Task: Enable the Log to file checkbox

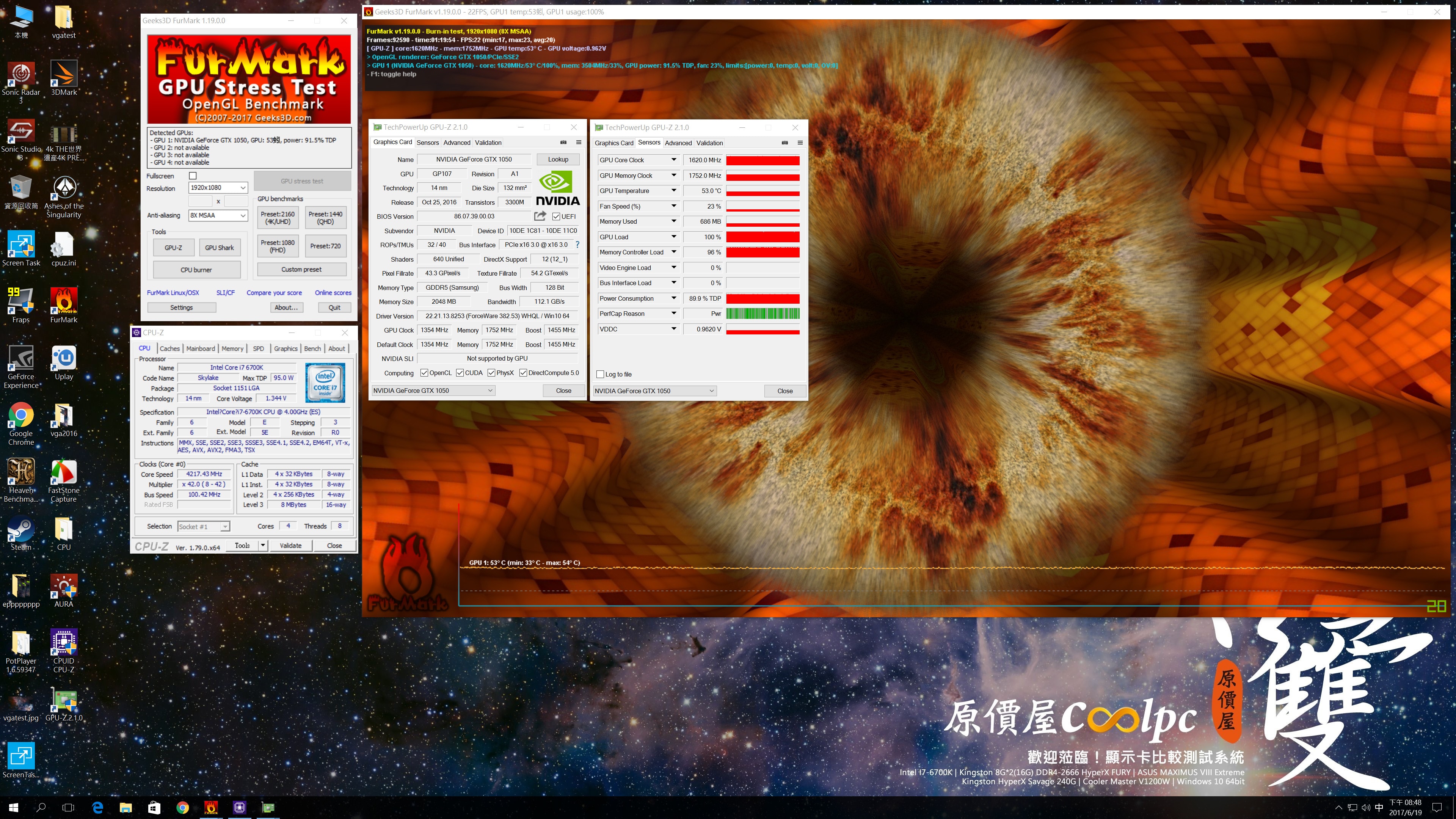Action: [x=600, y=374]
